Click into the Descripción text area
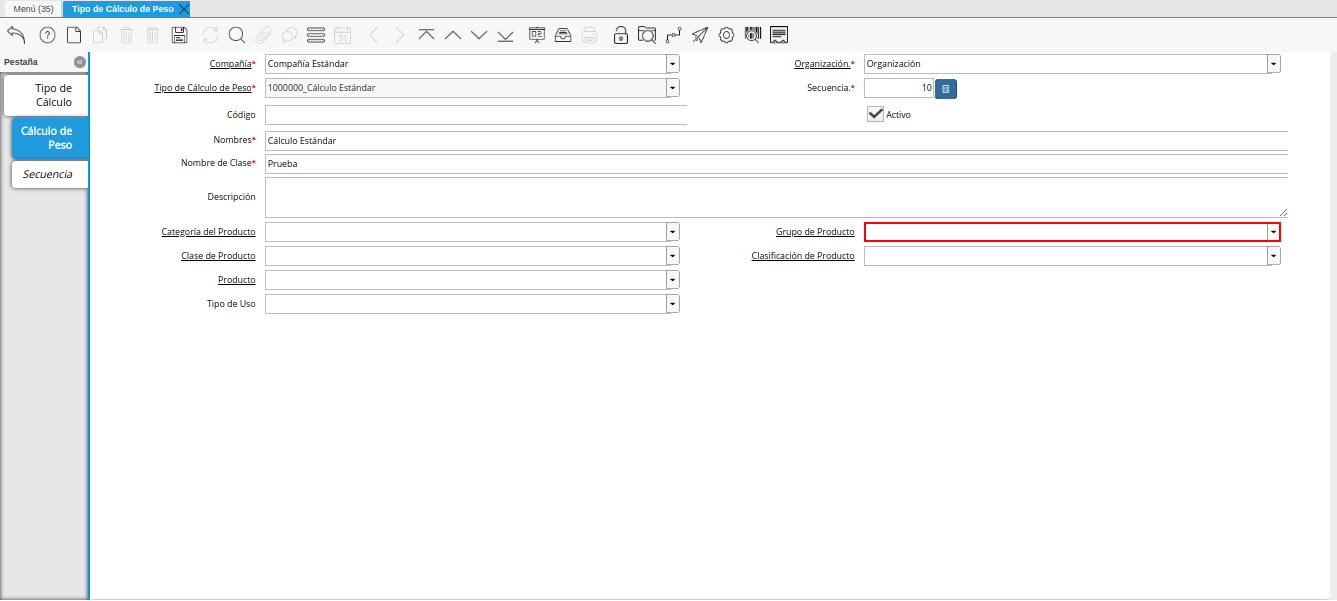 [776, 198]
